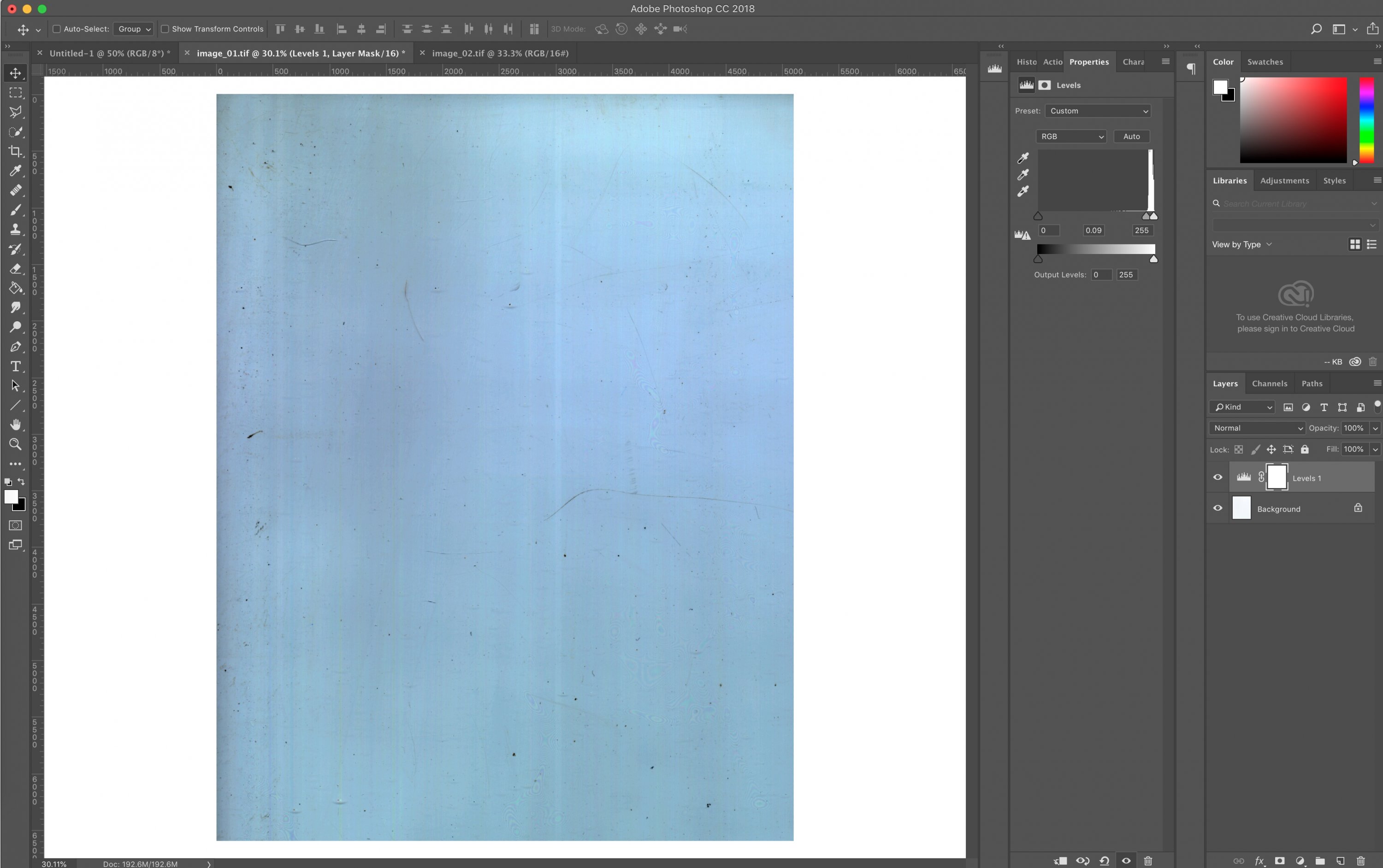Image resolution: width=1383 pixels, height=868 pixels.
Task: Enable the Auto-Select checkbox
Action: tap(57, 29)
